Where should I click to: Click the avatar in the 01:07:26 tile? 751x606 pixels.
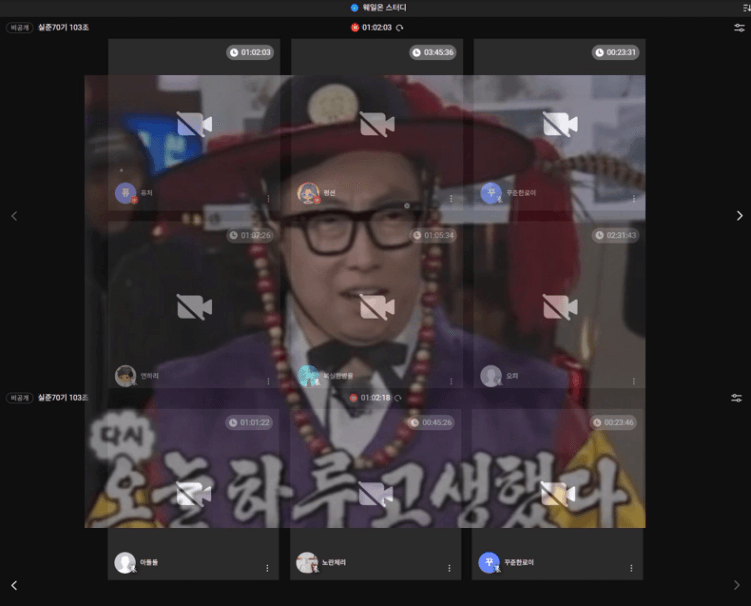pyautogui.click(x=125, y=376)
